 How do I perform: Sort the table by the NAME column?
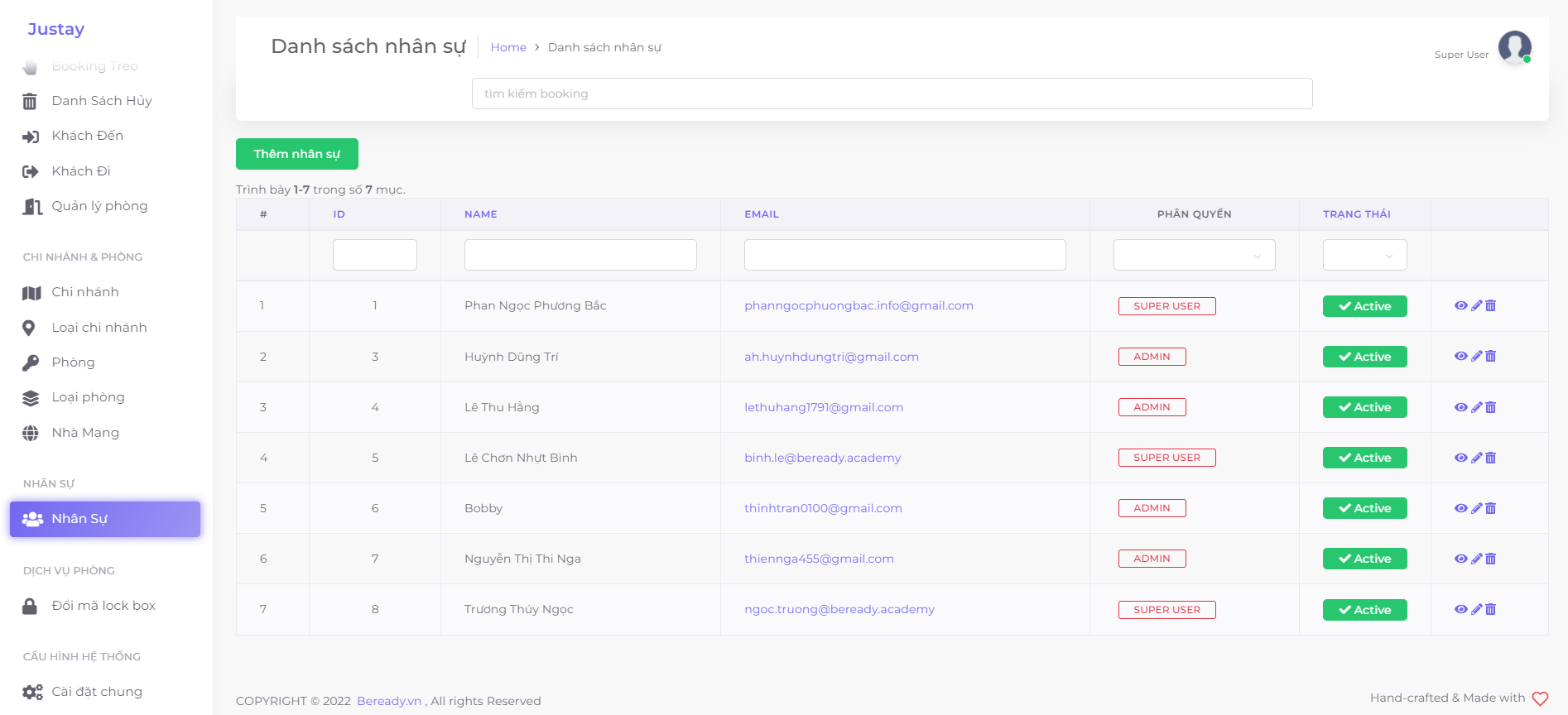pyautogui.click(x=481, y=214)
